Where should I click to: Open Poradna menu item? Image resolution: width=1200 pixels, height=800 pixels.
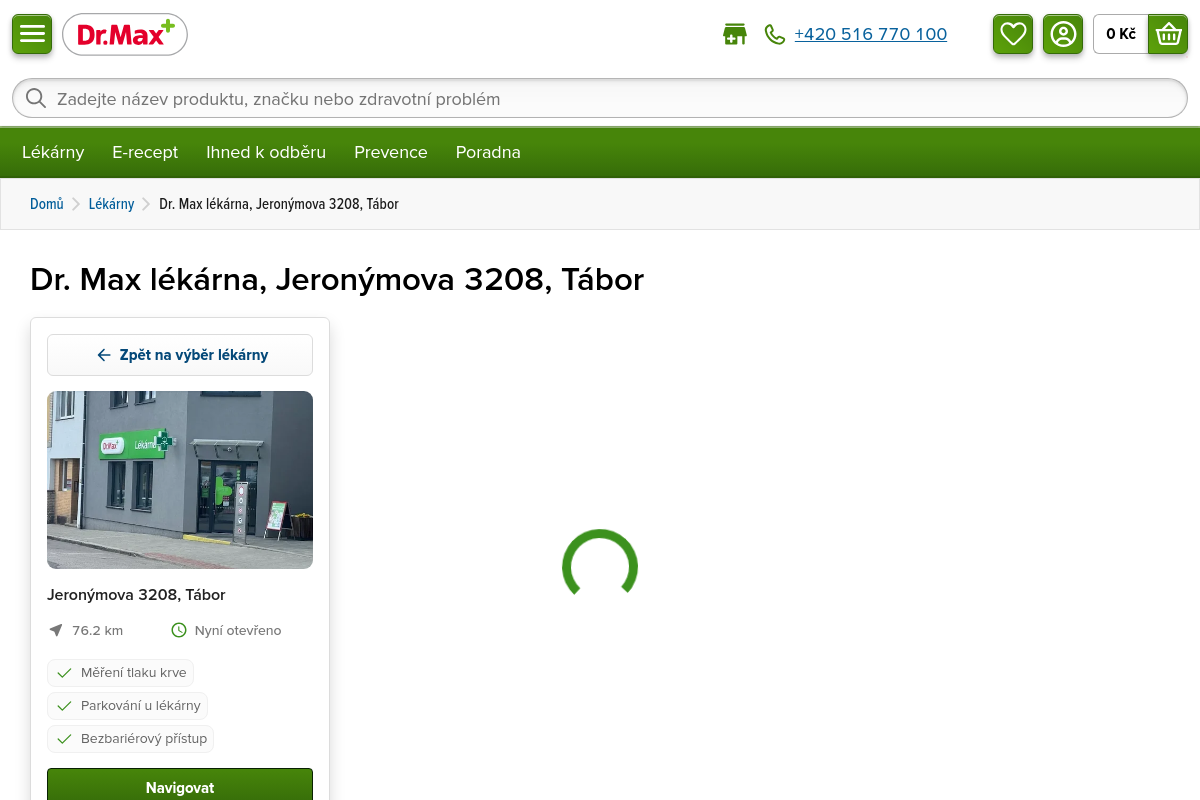(488, 152)
